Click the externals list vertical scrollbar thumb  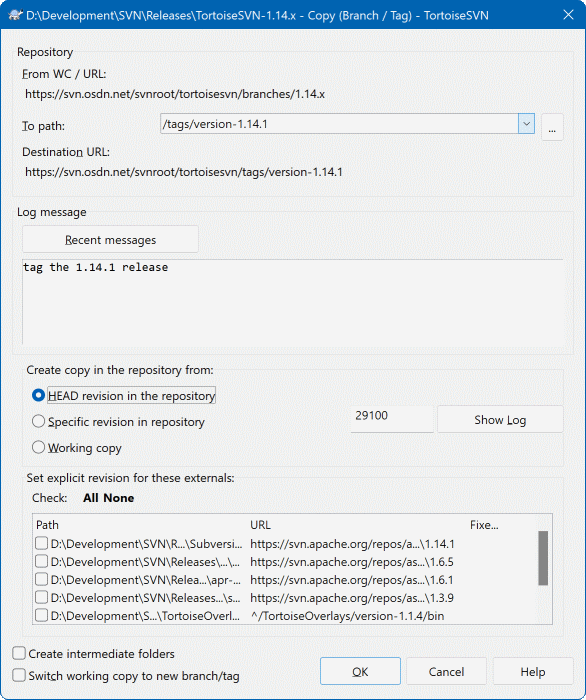(543, 558)
